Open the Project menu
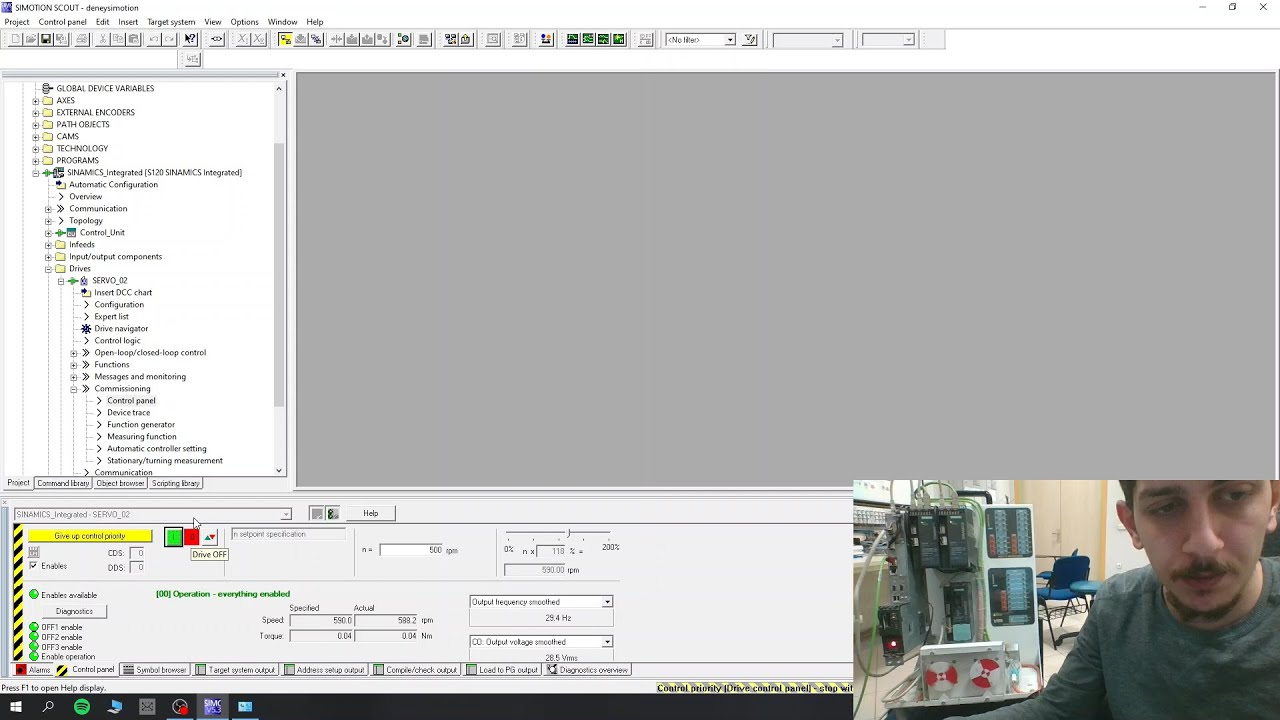 [17, 22]
